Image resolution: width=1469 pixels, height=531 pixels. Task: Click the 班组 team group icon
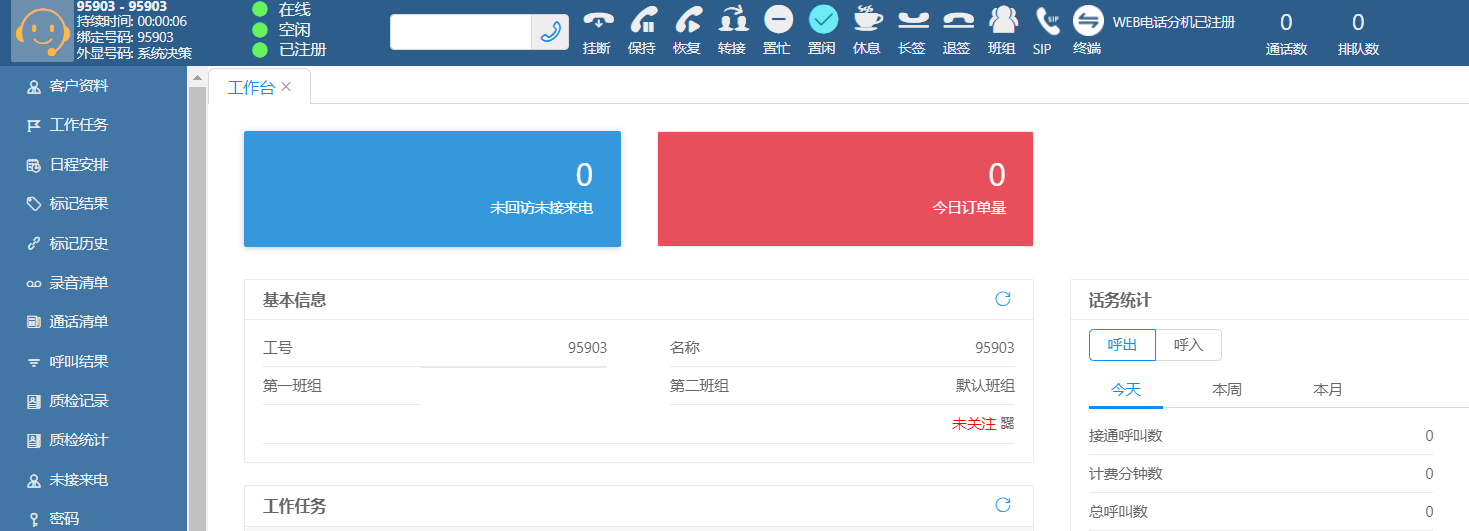click(x=1002, y=21)
